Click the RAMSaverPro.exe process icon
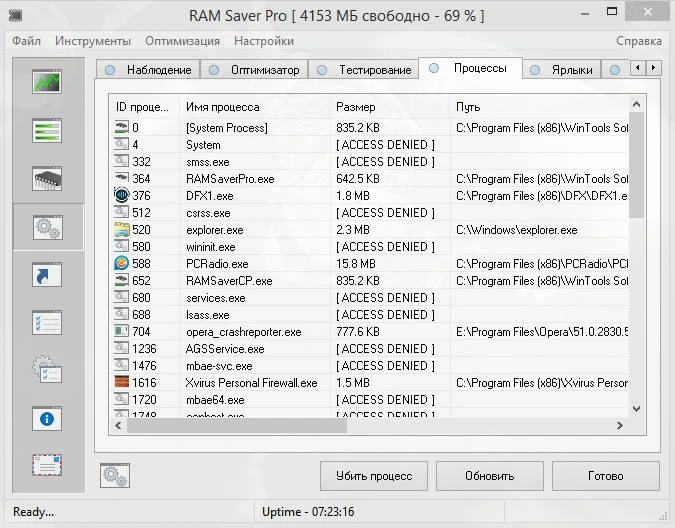 (121, 178)
